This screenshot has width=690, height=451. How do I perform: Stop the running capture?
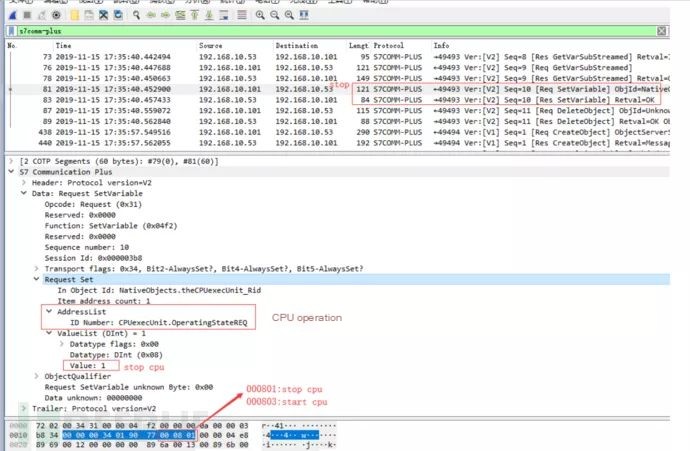pyautogui.click(x=27, y=15)
